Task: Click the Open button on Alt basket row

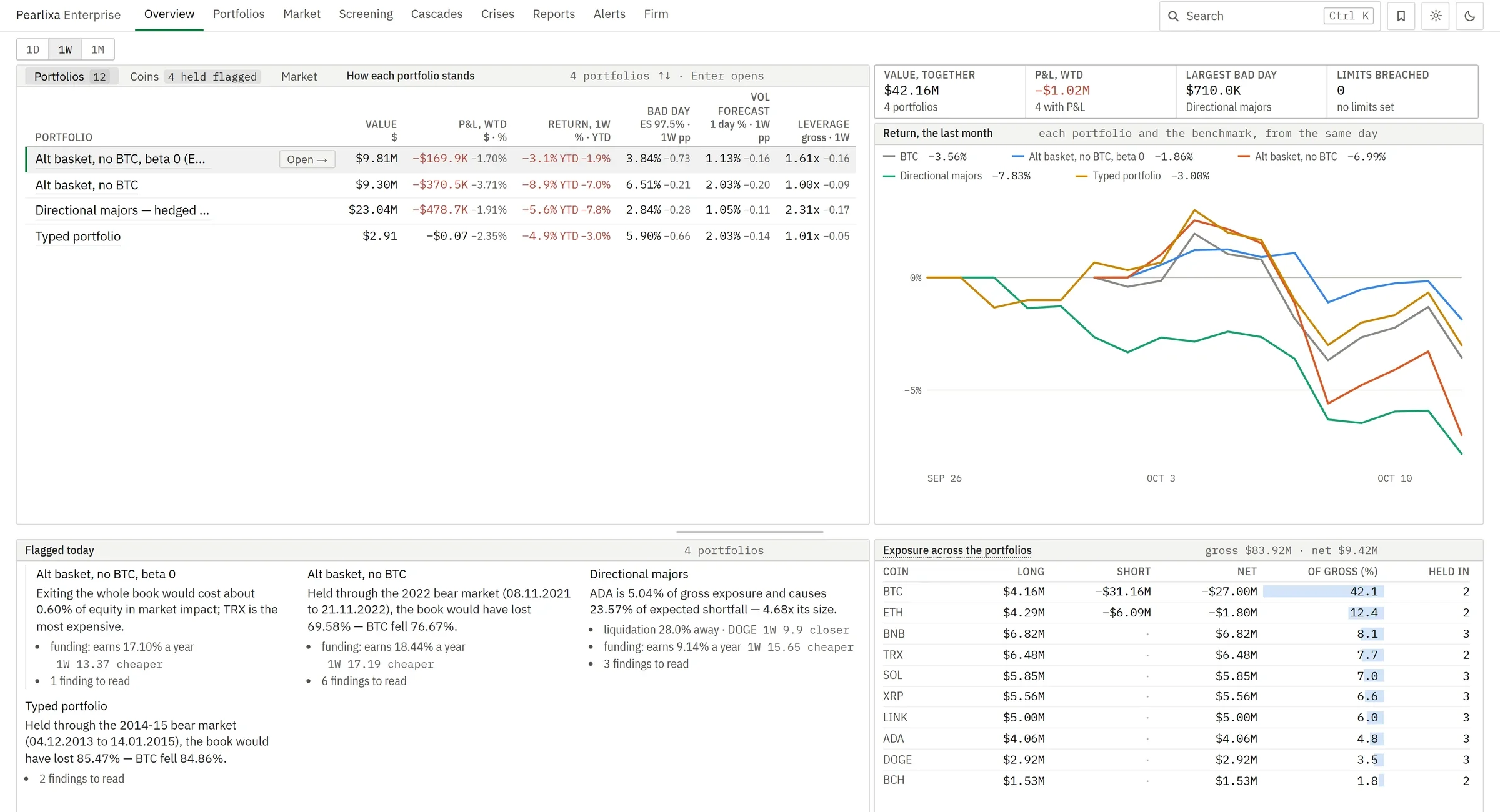Action: pyautogui.click(x=307, y=159)
